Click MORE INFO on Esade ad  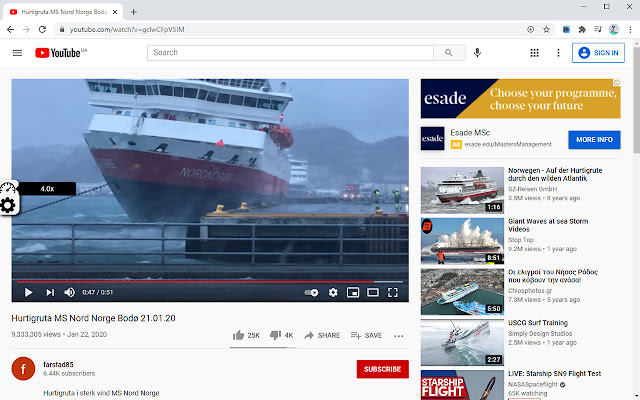pos(594,140)
